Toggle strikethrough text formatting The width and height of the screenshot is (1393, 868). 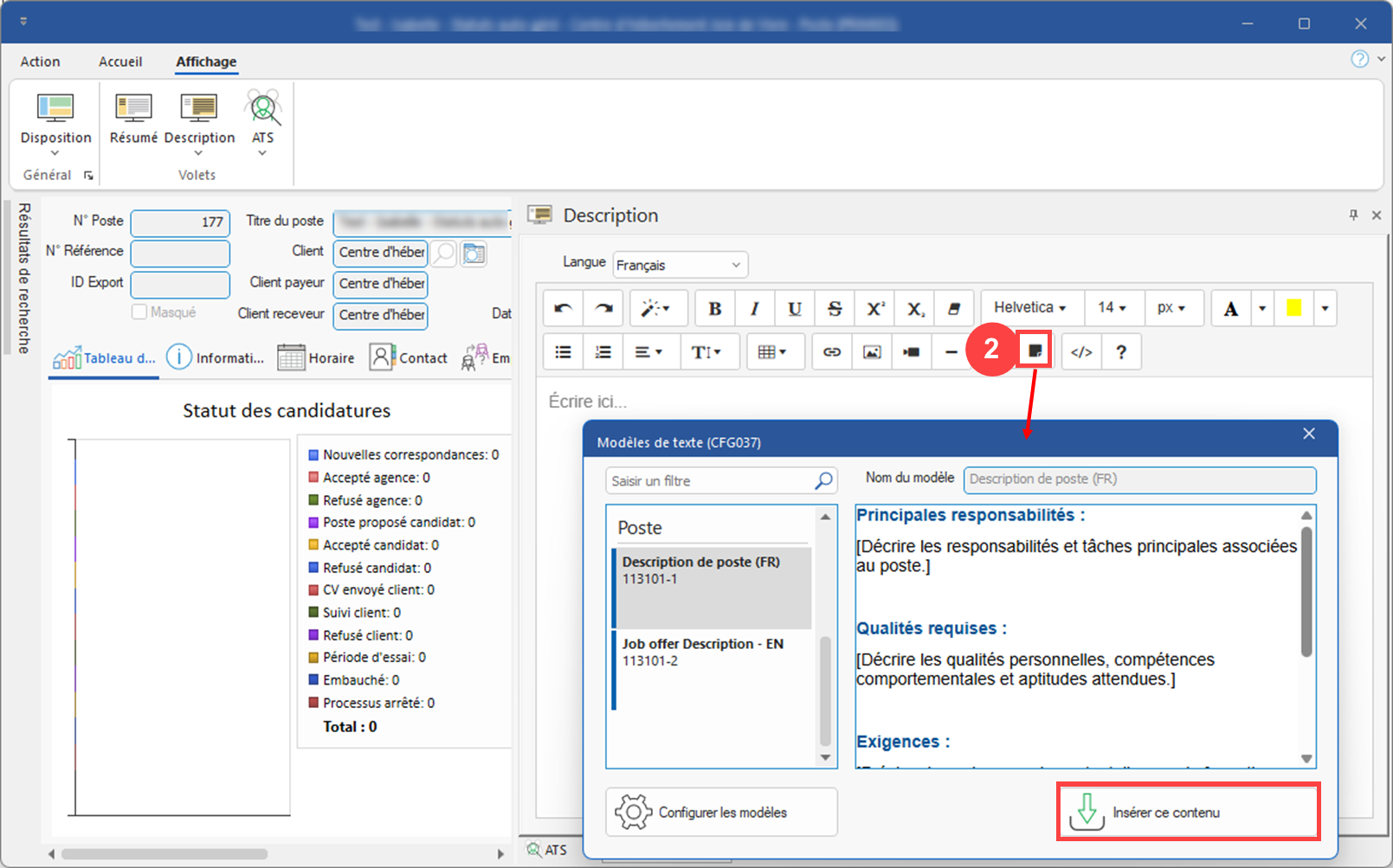pos(835,309)
